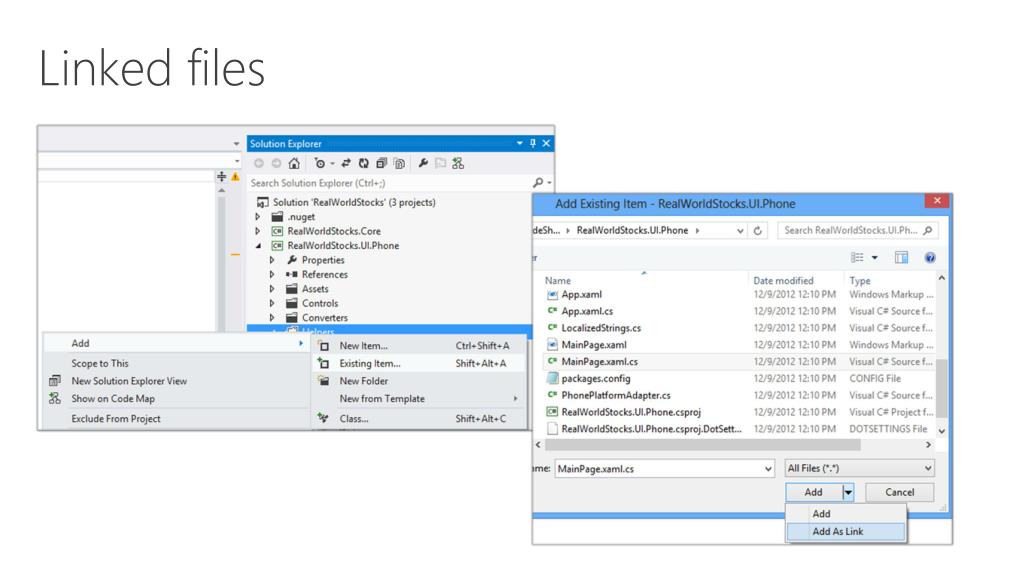
Task: Select MainPage.xaml file
Action: [x=594, y=345]
